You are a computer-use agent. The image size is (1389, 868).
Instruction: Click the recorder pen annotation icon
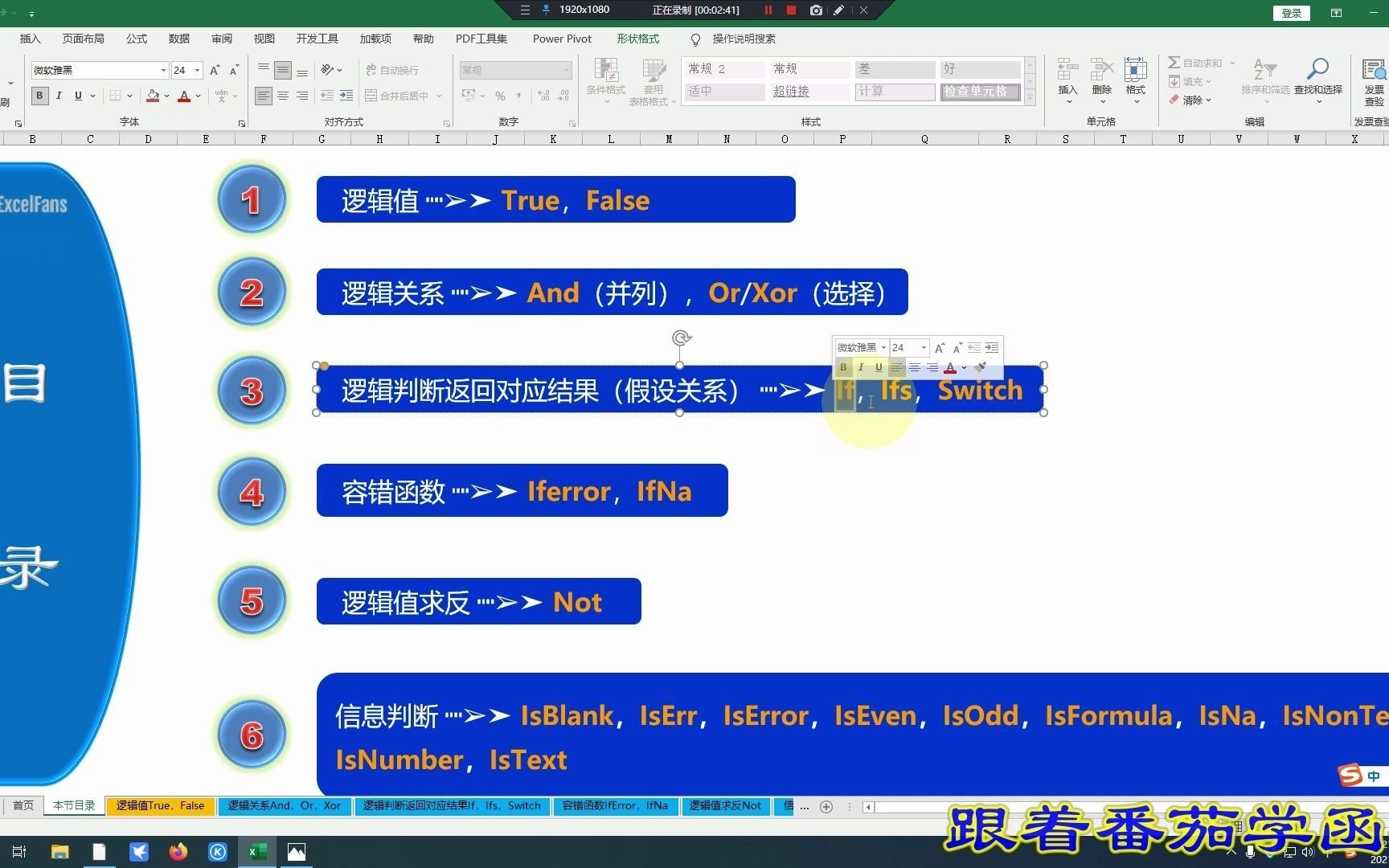(838, 10)
